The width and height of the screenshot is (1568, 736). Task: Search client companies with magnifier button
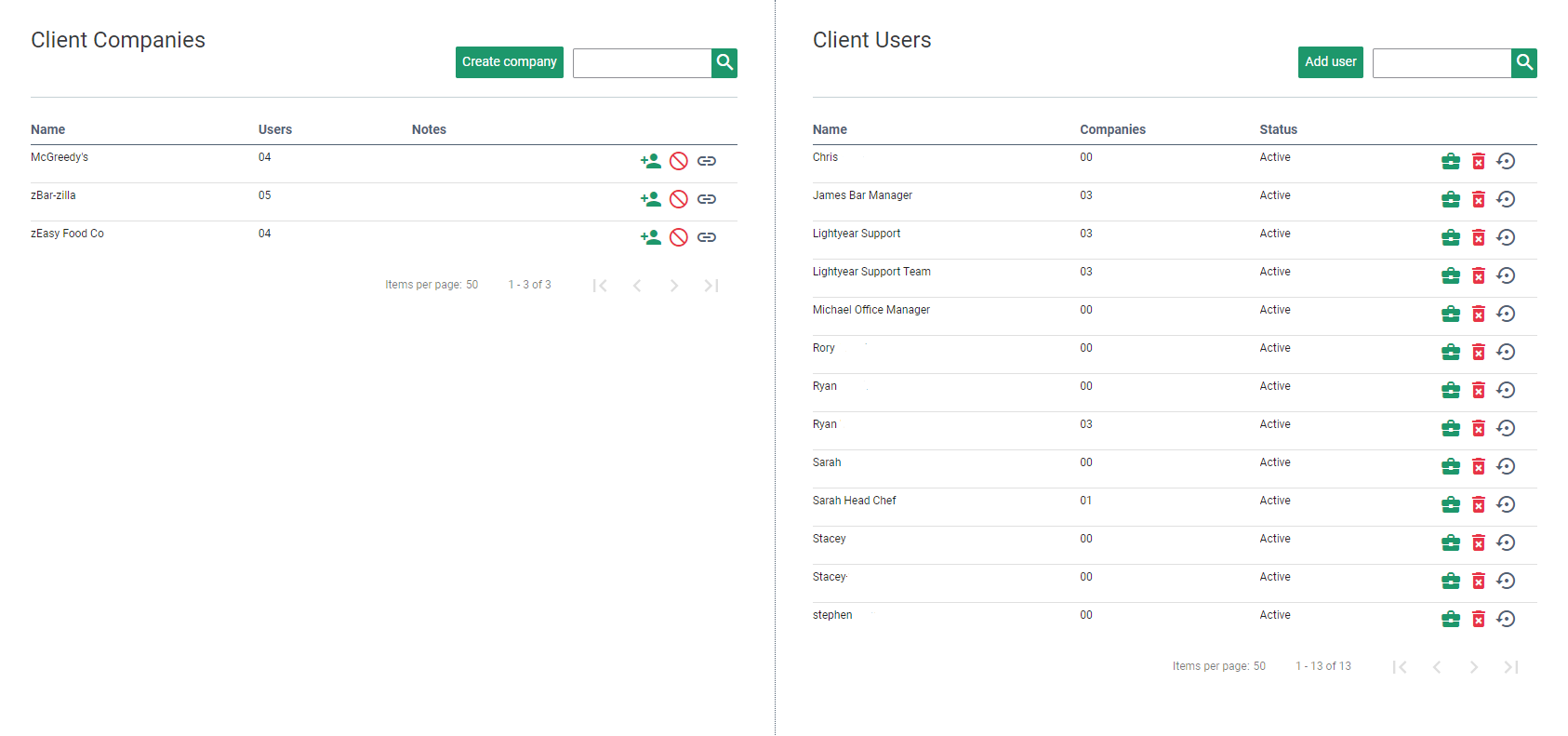point(724,62)
